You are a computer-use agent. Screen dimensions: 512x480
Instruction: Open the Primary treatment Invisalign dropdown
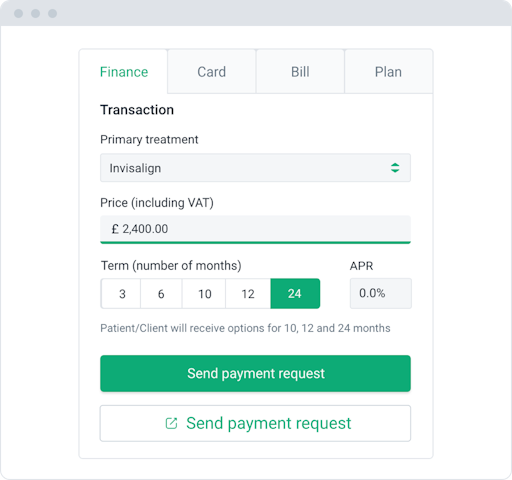(x=255, y=168)
